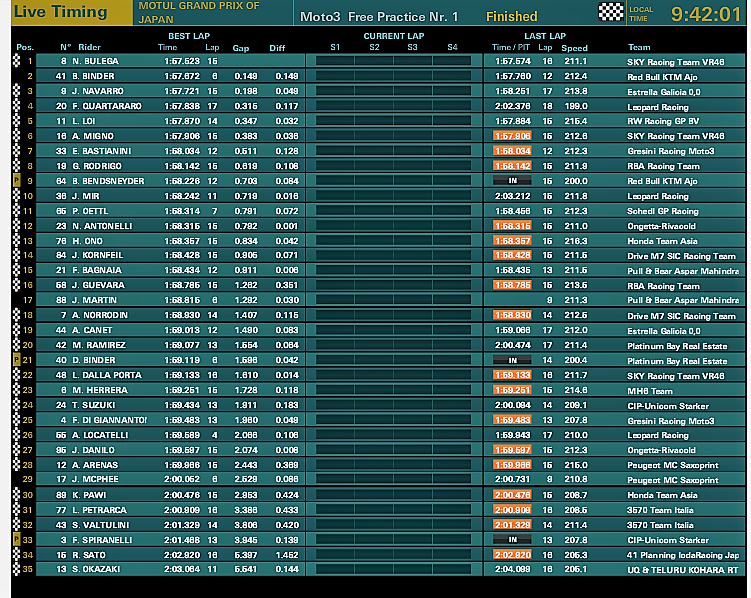Click rider name N. BULEGA
This screenshot has width=751, height=598.
(x=95, y=61)
